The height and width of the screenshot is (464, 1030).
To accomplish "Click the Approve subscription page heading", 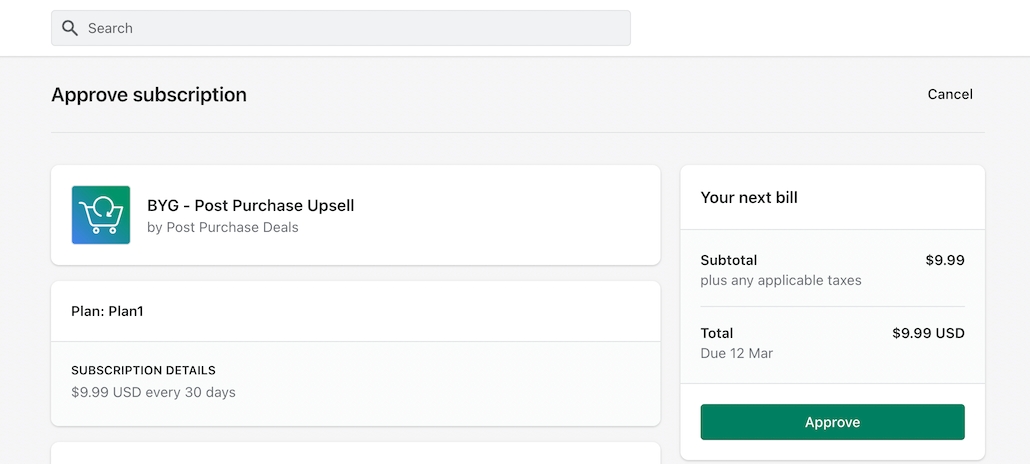I will pos(149,95).
